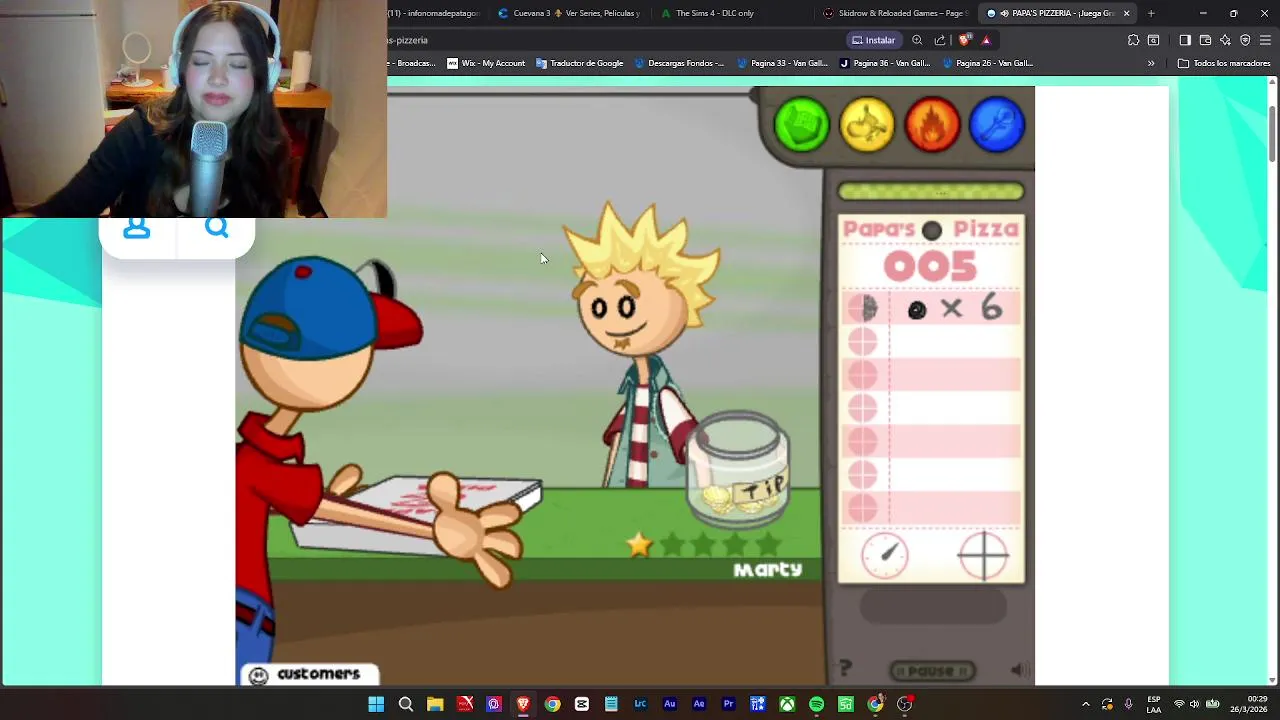Click the gold star rating below Marty
Viewport: 1280px width, 720px height.
(639, 545)
